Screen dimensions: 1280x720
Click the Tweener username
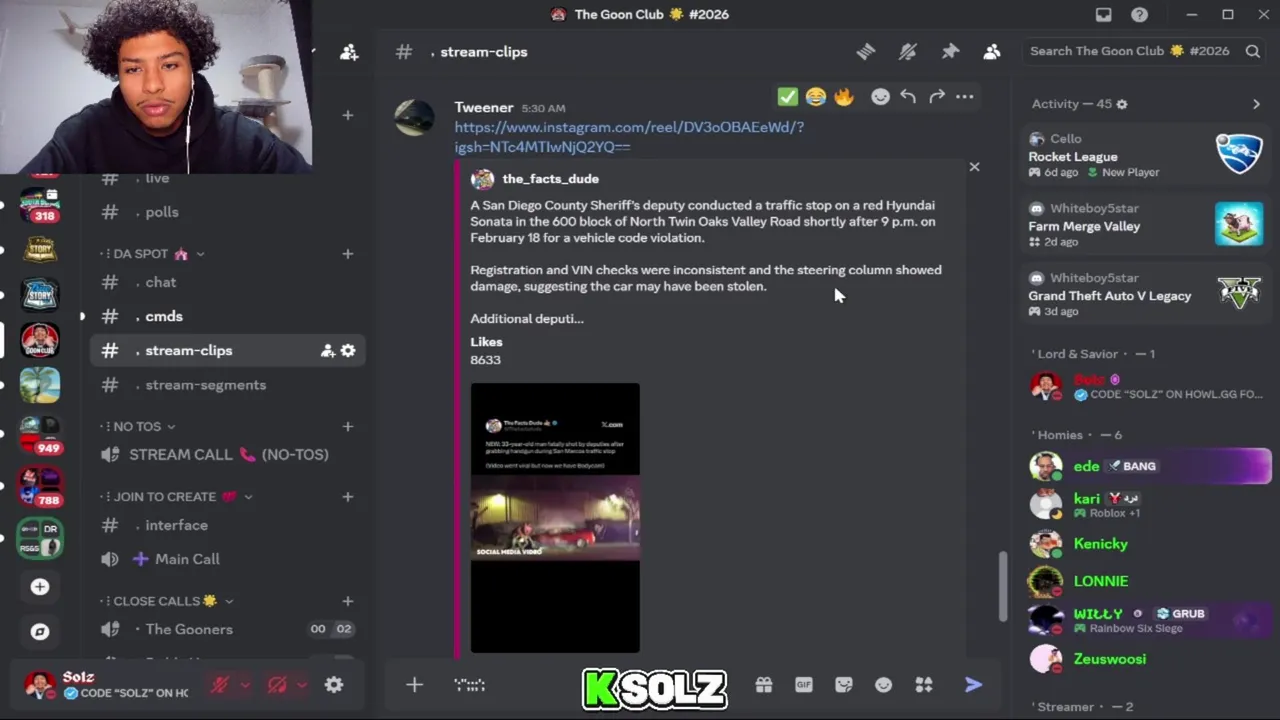[x=483, y=107]
